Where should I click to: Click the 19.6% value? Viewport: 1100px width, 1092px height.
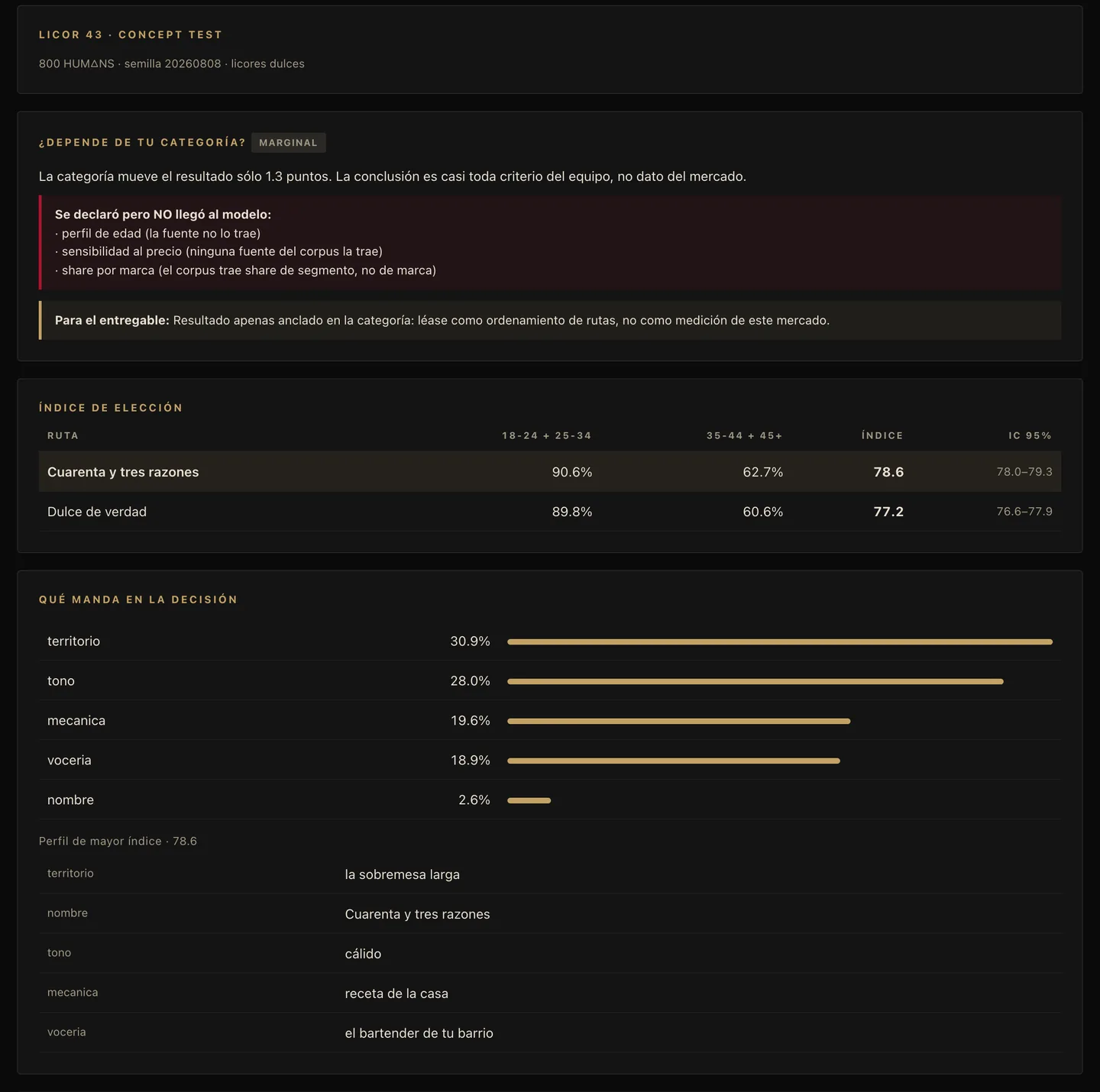pyautogui.click(x=470, y=721)
